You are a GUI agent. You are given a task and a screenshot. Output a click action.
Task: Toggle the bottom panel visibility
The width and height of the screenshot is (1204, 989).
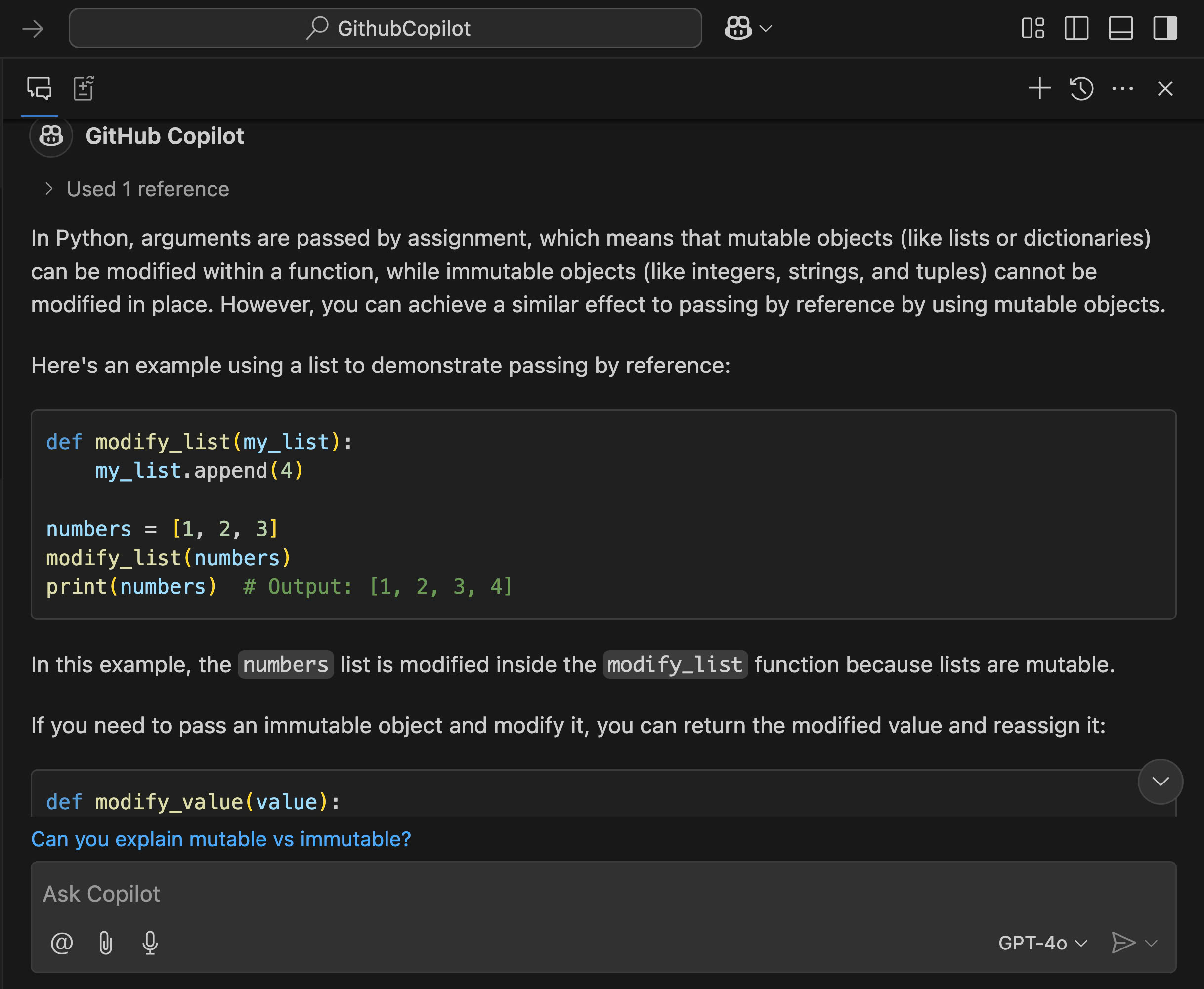point(1120,28)
